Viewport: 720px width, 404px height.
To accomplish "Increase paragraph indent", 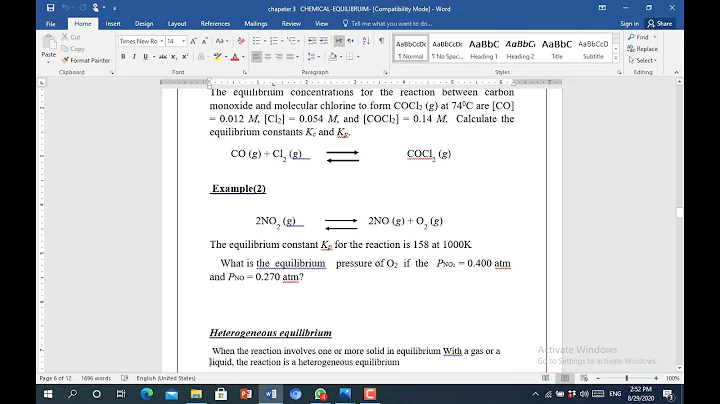I will pyautogui.click(x=324, y=41).
